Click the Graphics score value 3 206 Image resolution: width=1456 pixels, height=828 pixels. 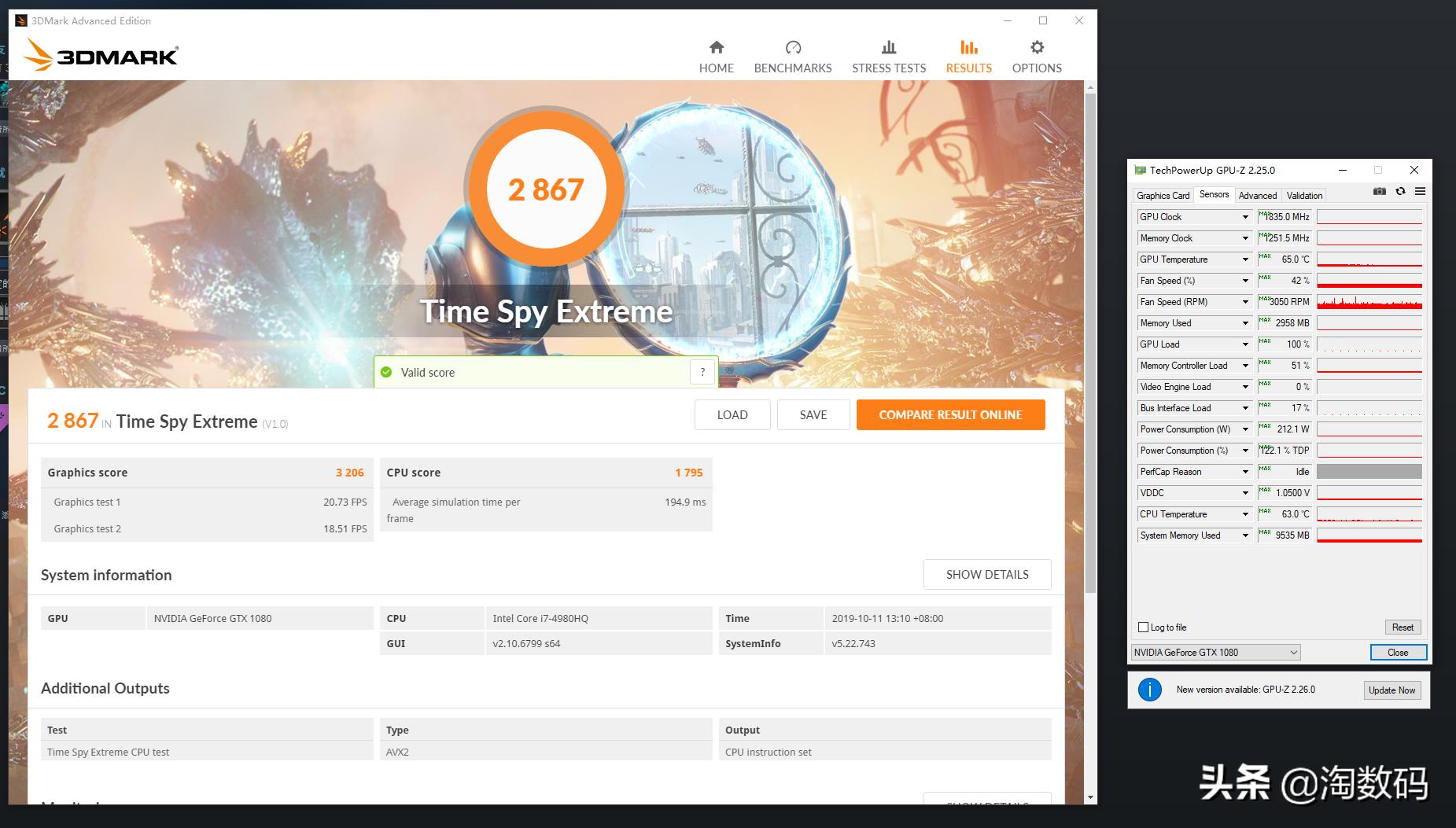[x=350, y=473]
